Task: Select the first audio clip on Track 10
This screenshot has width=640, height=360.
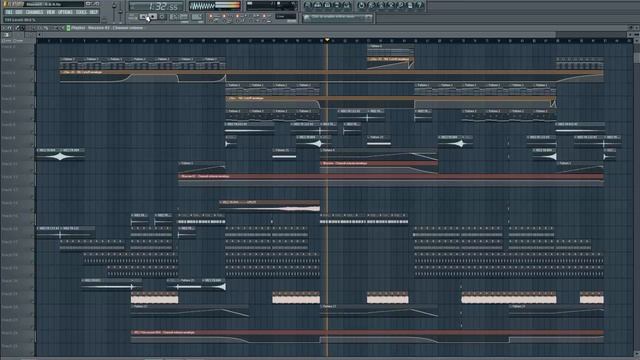Action: click(48, 154)
